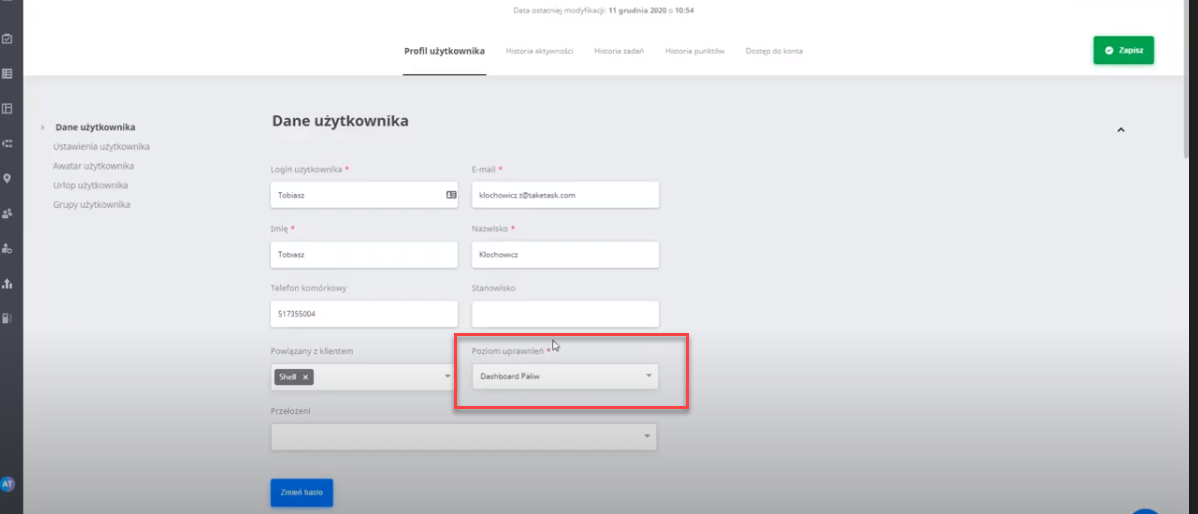This screenshot has height=514, width=1198.
Task: Click the Imię input field
Action: tap(364, 254)
